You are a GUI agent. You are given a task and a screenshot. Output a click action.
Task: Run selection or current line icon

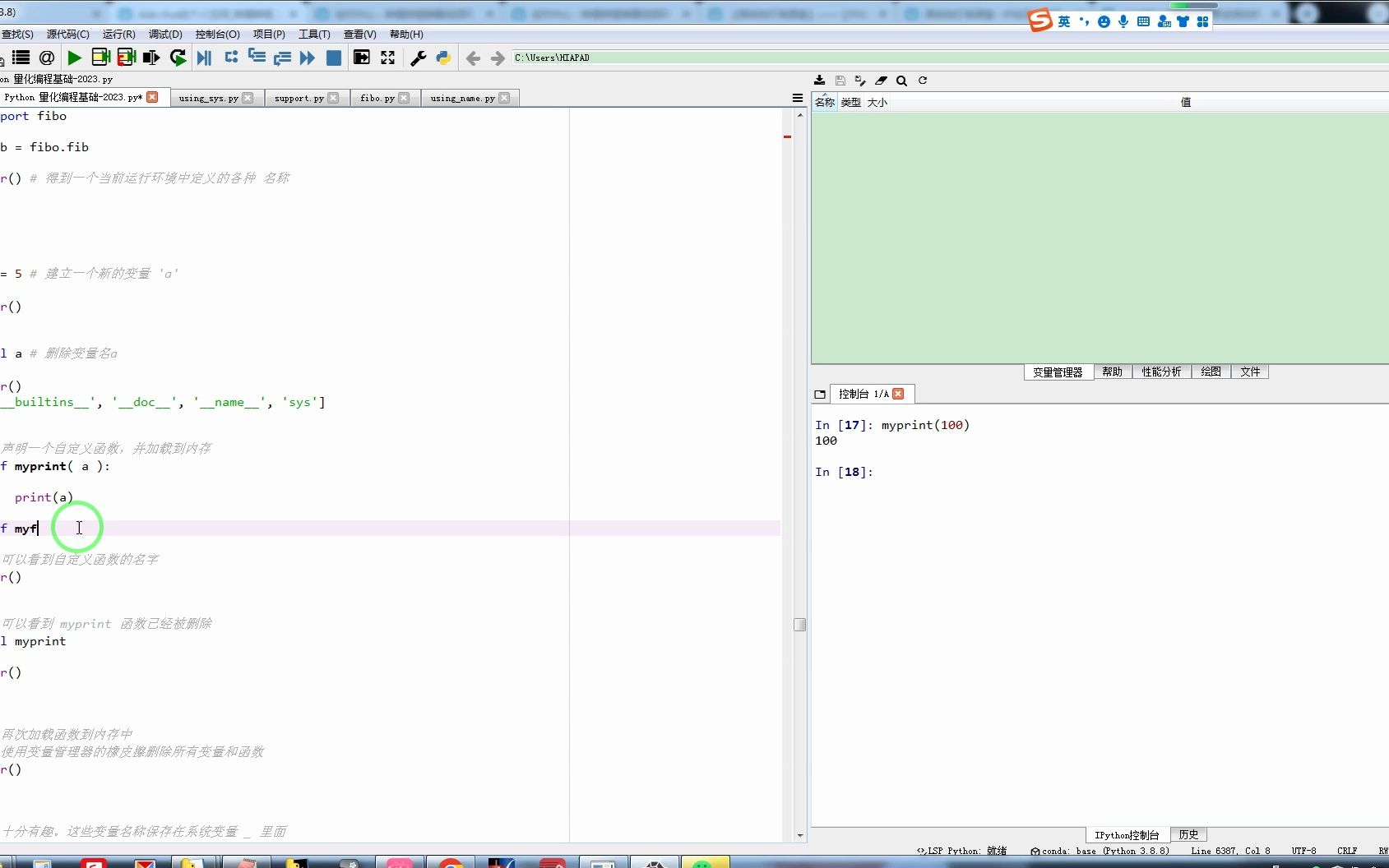[151, 58]
